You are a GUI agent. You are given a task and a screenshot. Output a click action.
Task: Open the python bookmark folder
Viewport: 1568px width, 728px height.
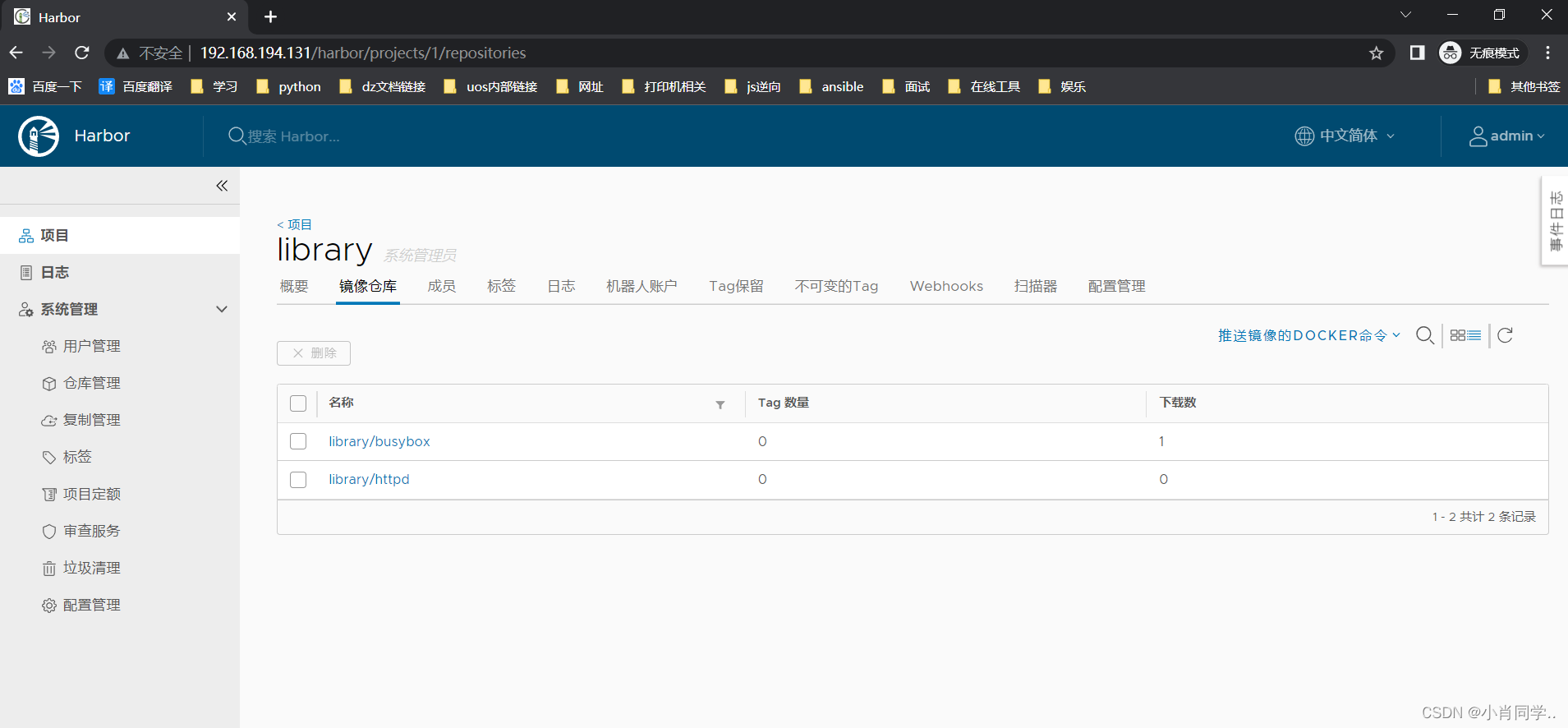pos(288,86)
